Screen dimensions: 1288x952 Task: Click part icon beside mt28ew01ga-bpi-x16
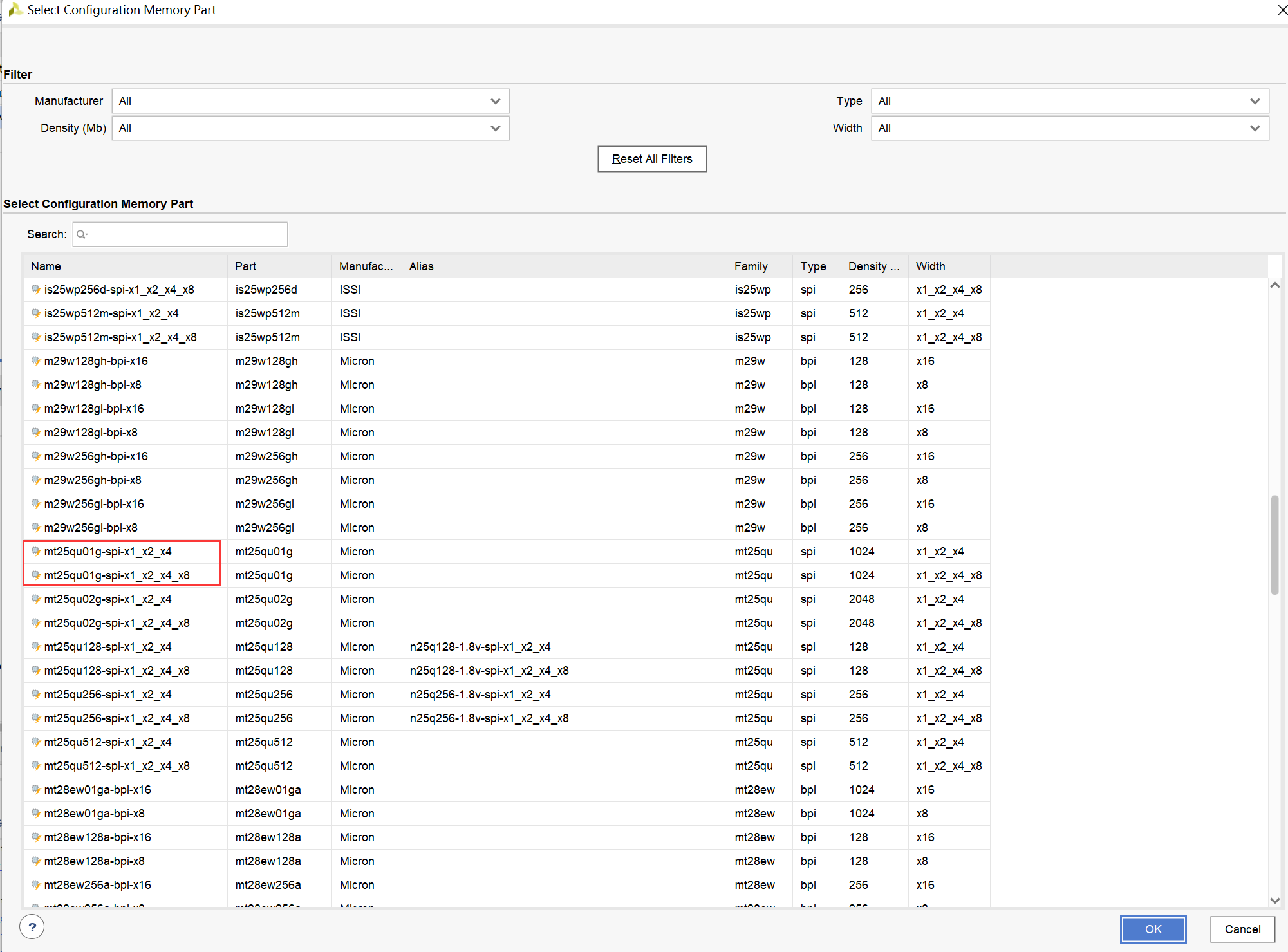pos(36,789)
